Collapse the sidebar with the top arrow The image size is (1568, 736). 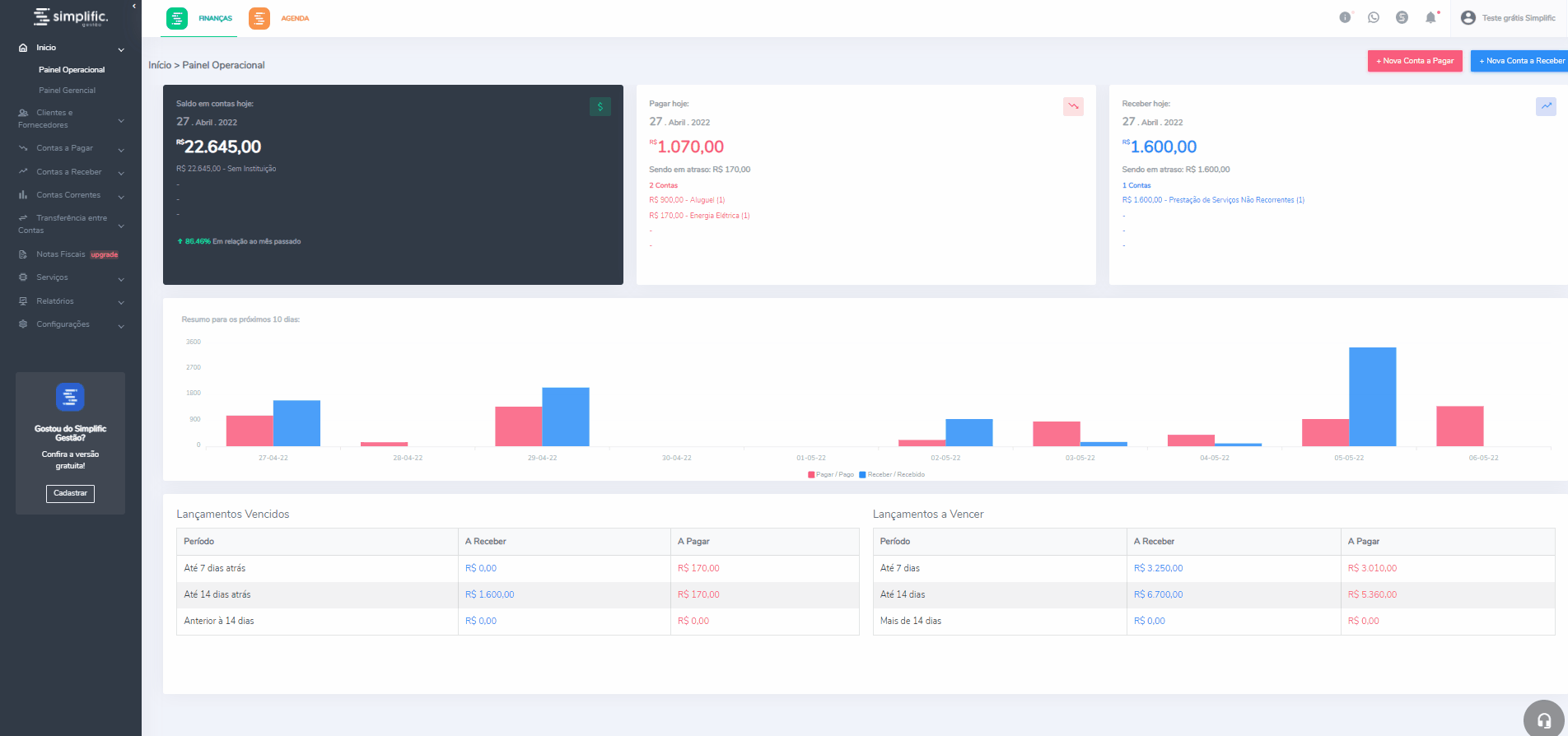pyautogui.click(x=134, y=7)
